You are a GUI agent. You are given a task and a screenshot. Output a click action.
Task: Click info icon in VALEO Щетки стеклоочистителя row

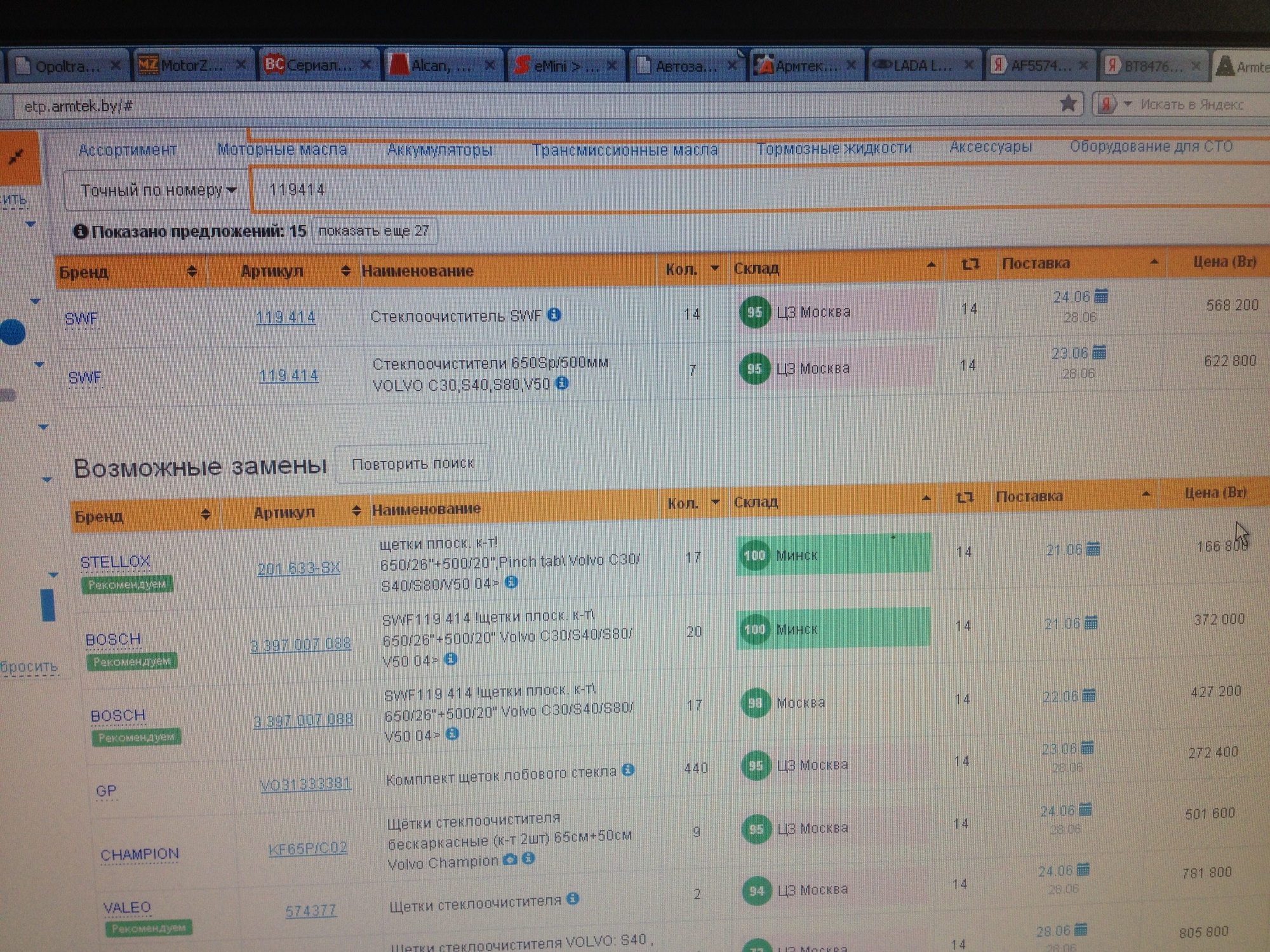coord(573,898)
